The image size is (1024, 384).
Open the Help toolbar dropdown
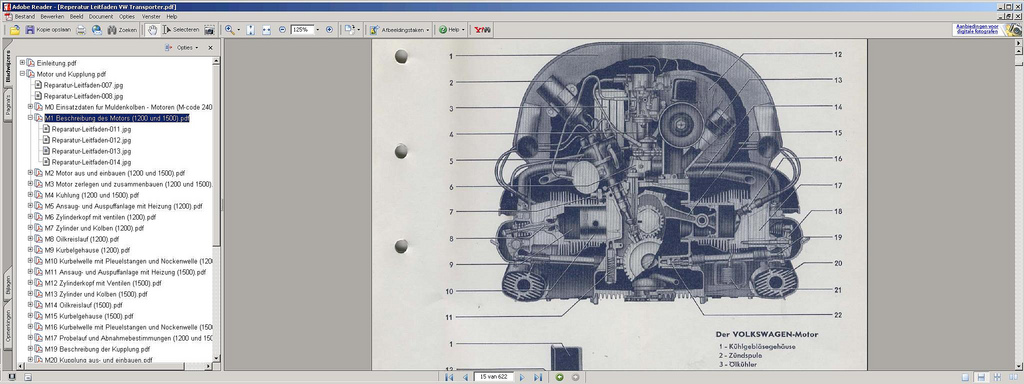(453, 30)
